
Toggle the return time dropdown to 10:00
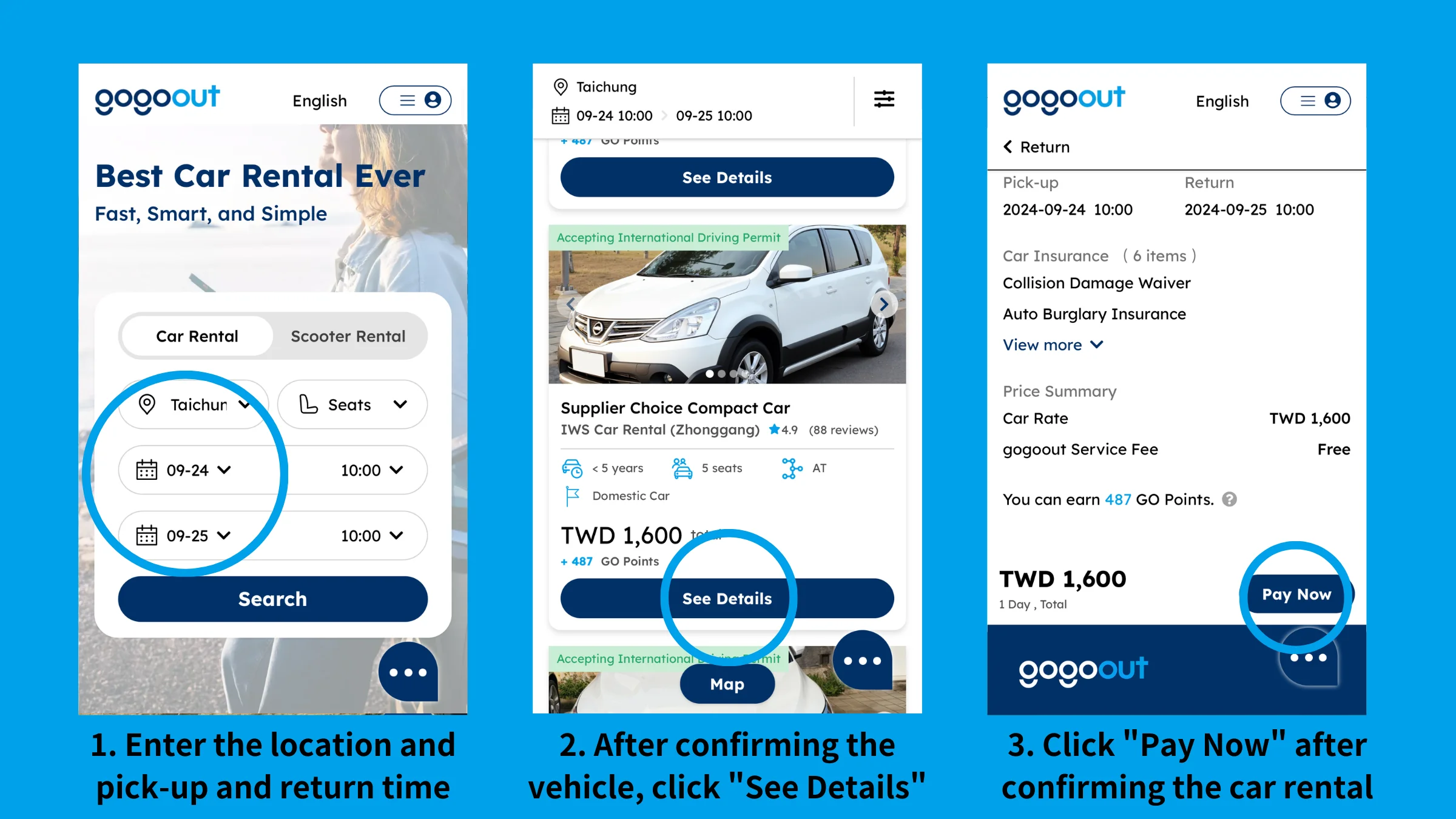click(370, 534)
